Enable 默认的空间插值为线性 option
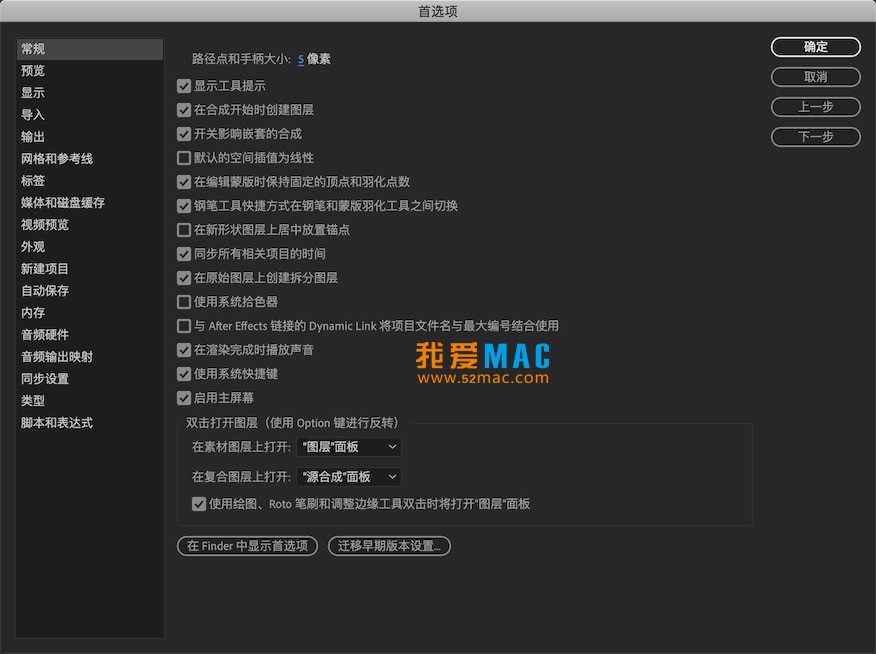 click(184, 158)
